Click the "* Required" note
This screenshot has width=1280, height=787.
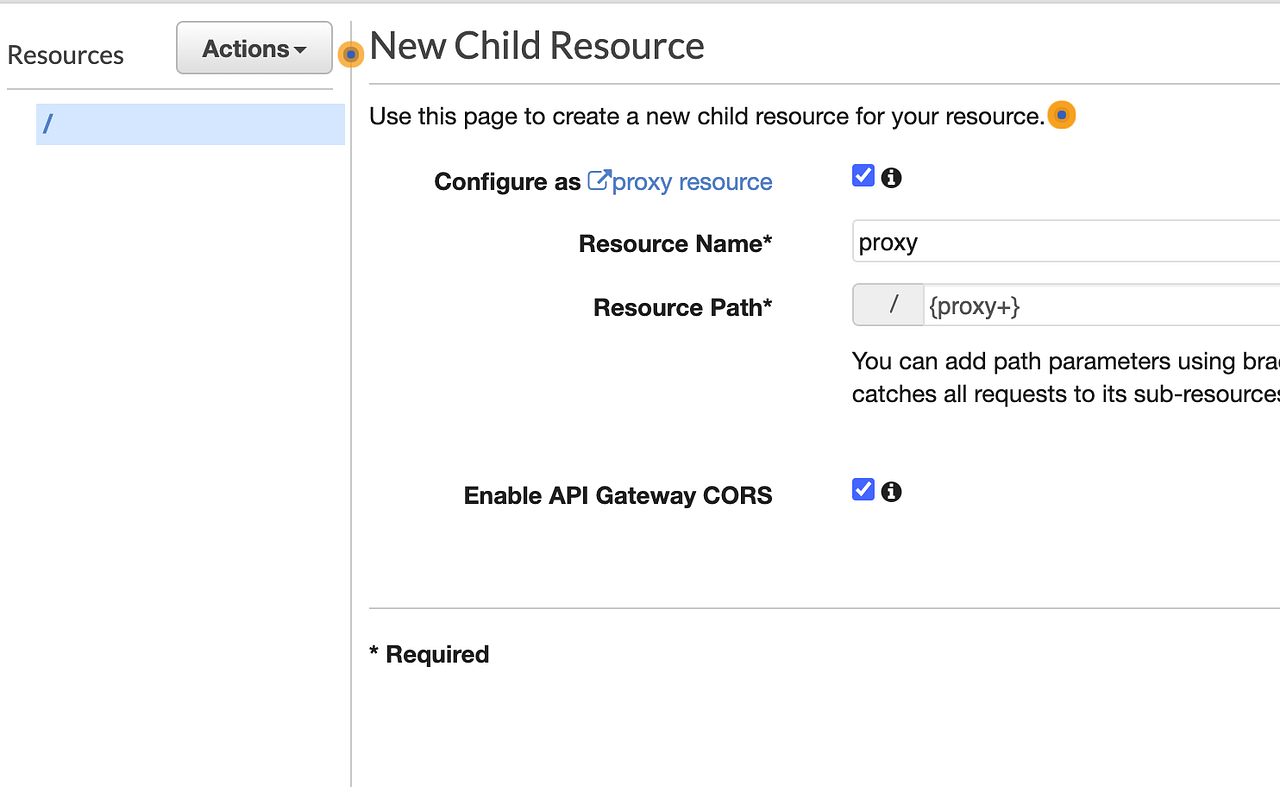point(429,655)
